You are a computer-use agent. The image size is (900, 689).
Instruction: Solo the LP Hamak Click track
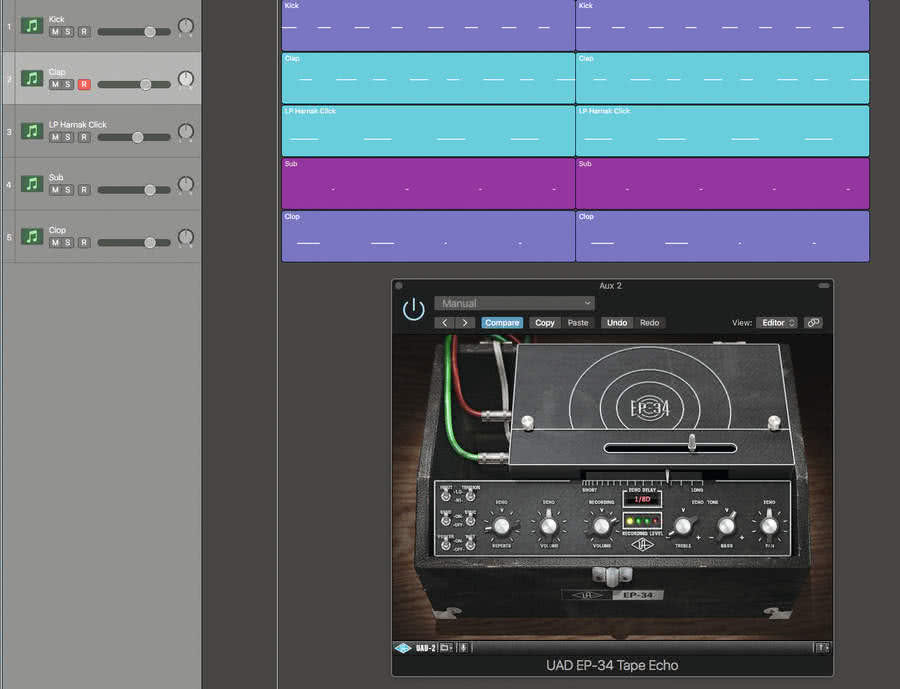[68, 137]
